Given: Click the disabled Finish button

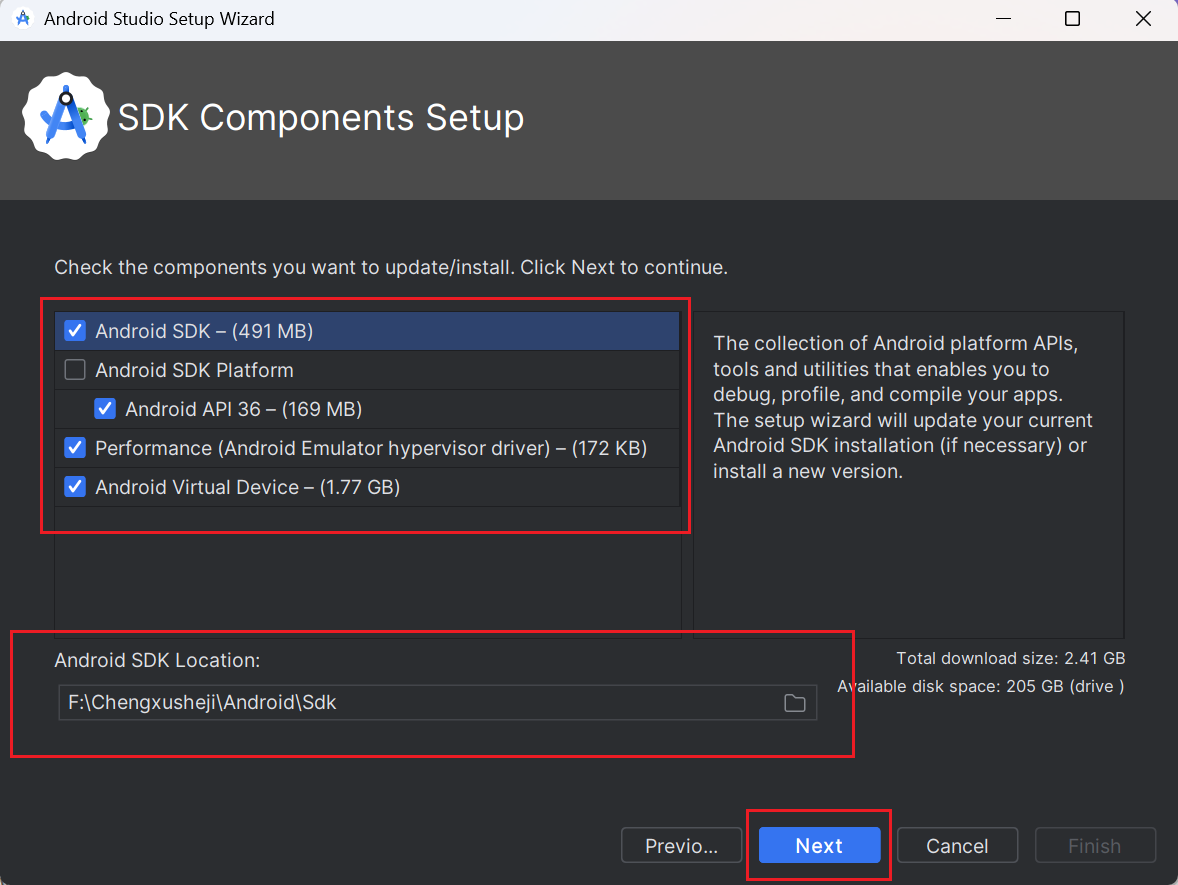Looking at the screenshot, I should [x=1095, y=845].
